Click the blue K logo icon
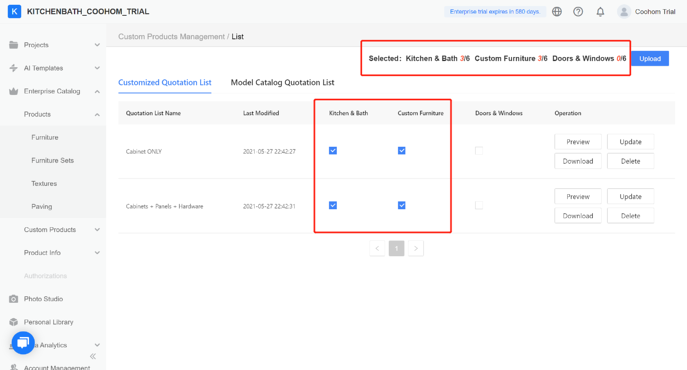 [x=14, y=11]
